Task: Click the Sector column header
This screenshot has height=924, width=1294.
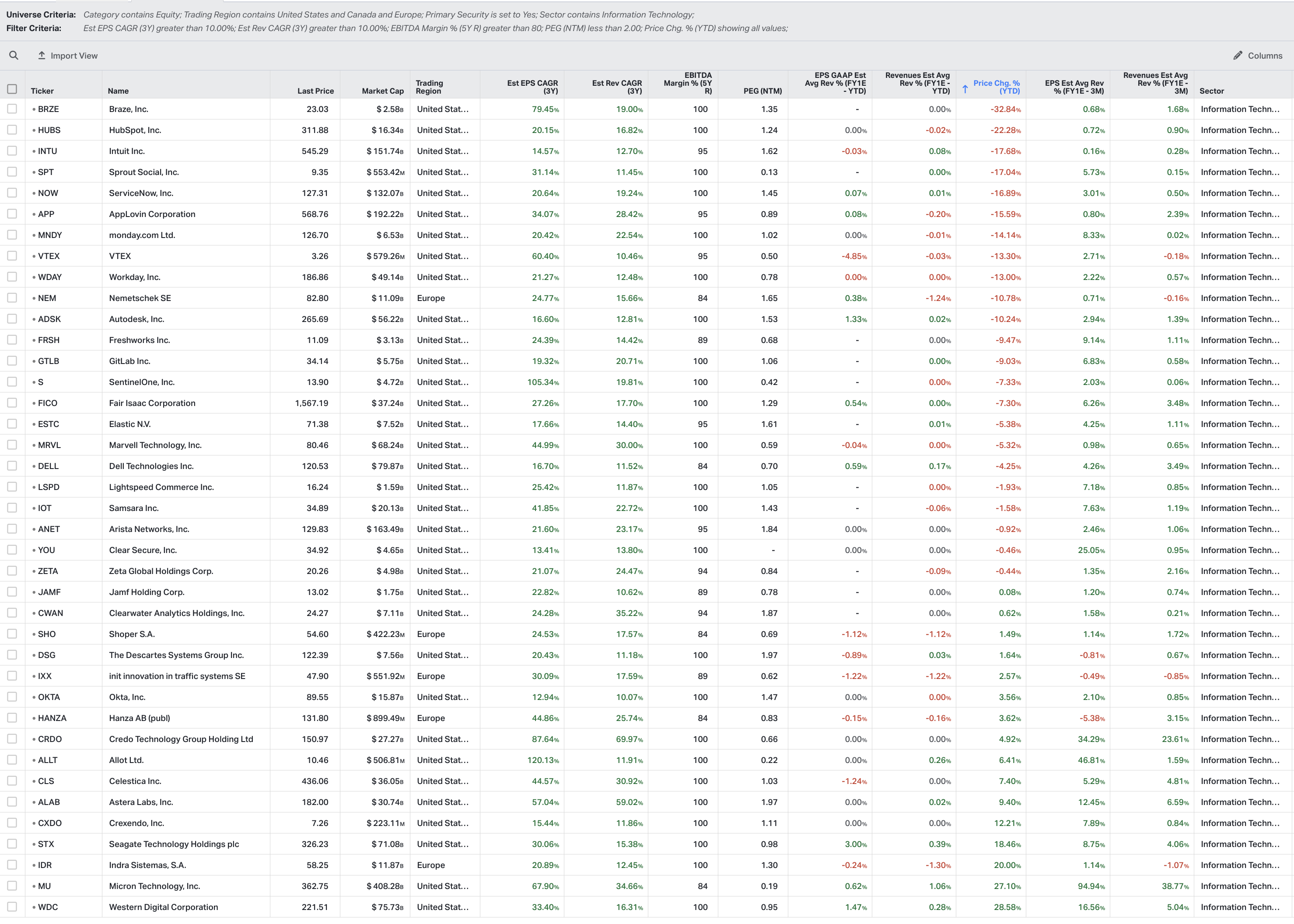Action: tap(1211, 91)
